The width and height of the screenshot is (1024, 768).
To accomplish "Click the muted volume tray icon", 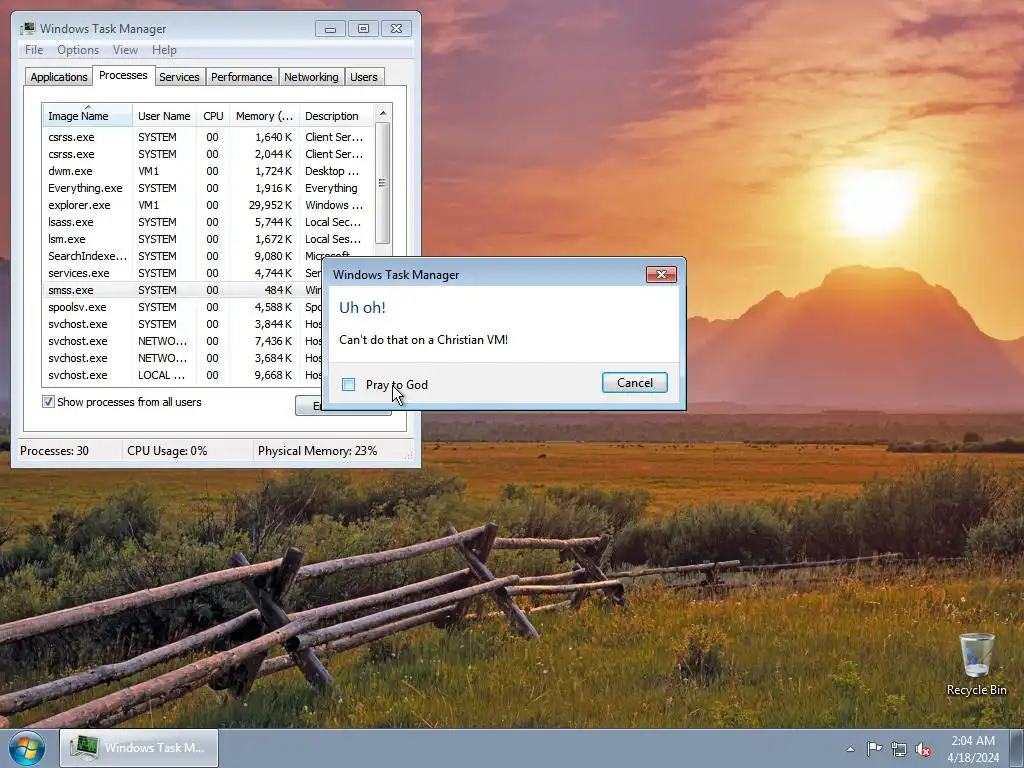I will [x=923, y=749].
